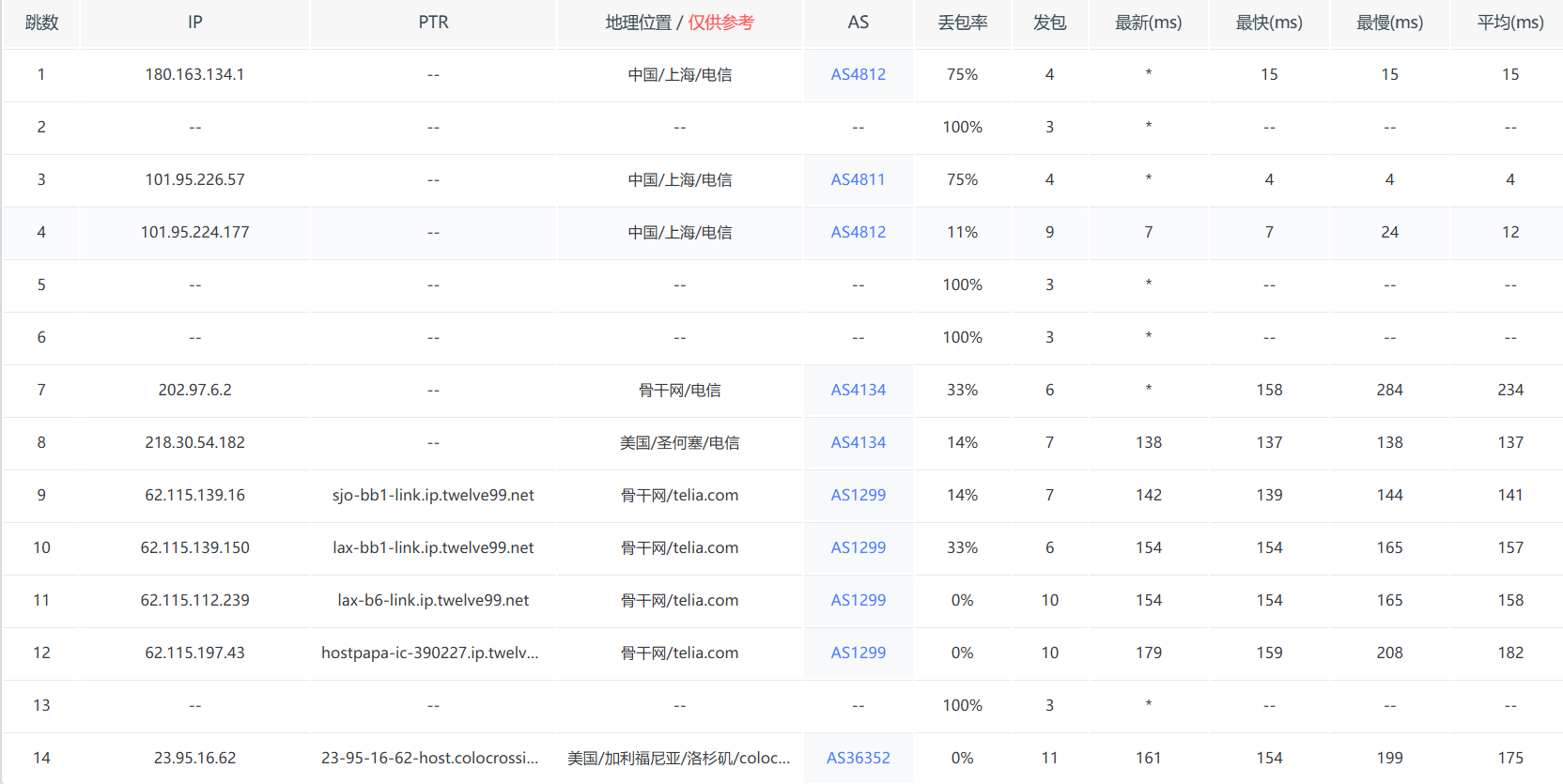The image size is (1563, 784).
Task: Click the 161 latest latency in hop 14
Action: point(1148,758)
